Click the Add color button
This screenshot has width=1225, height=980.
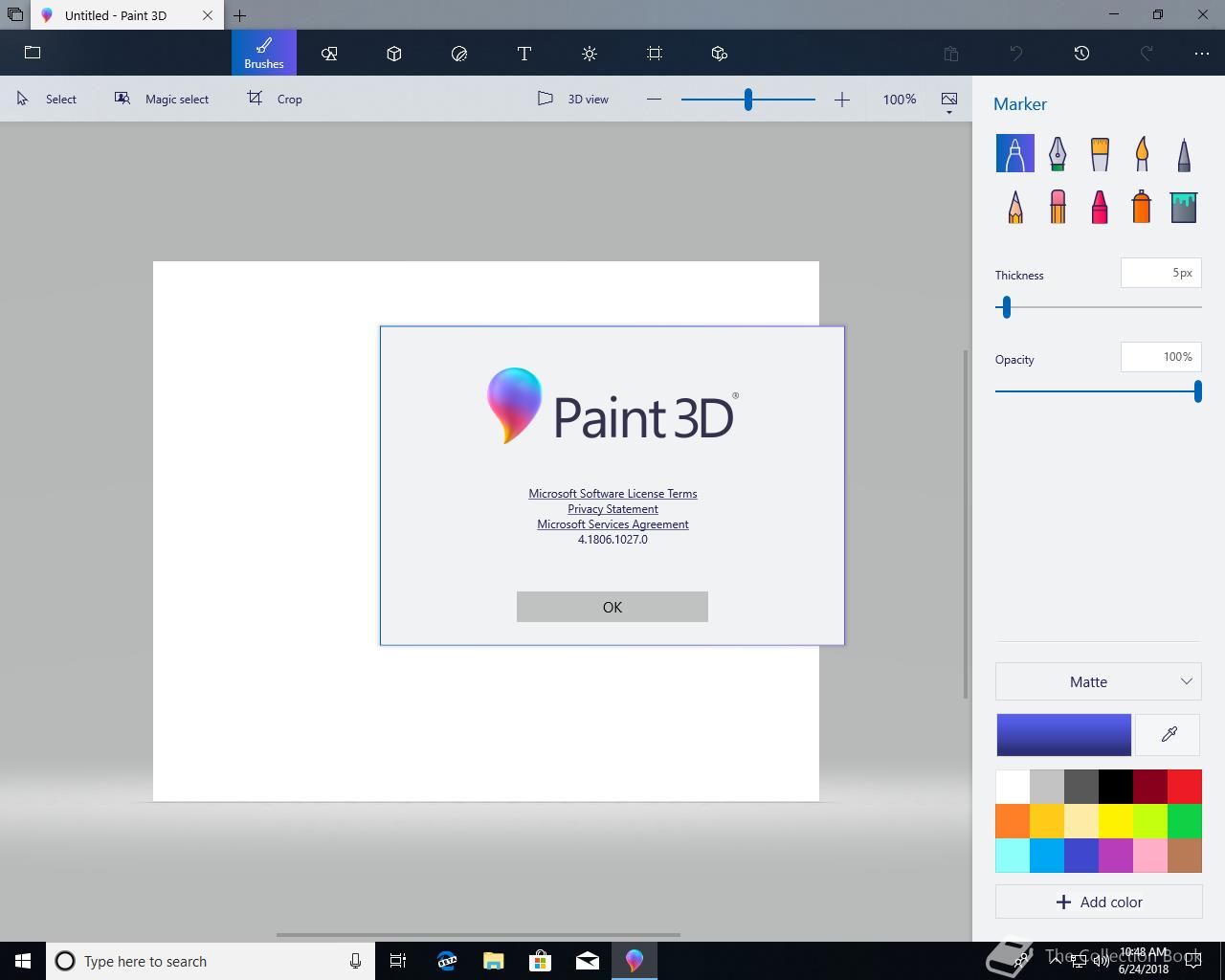pos(1099,902)
